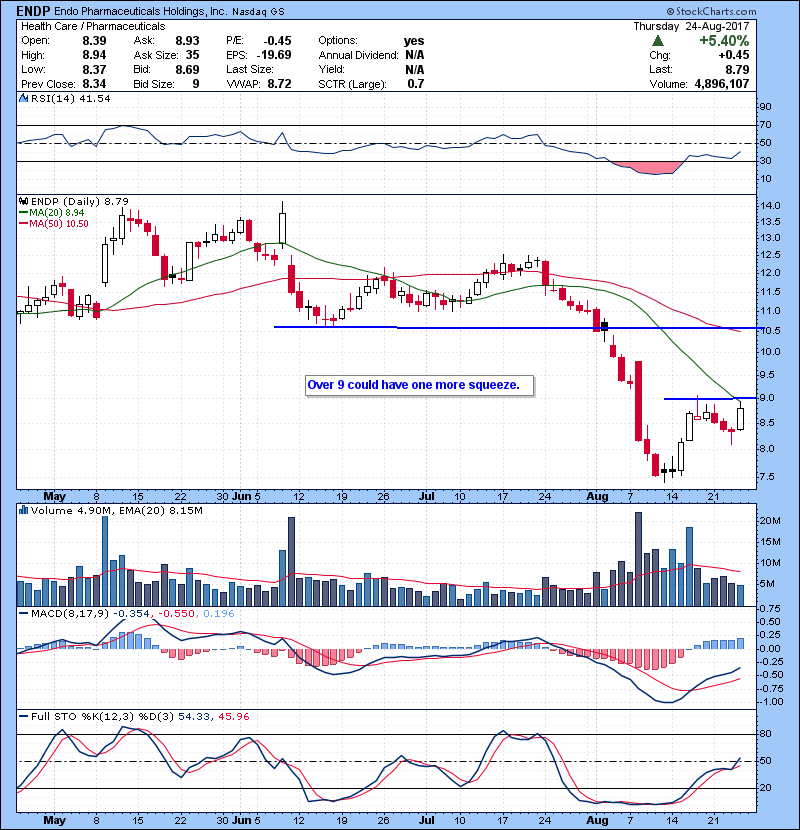Click the Chg value +0.45

click(x=734, y=55)
